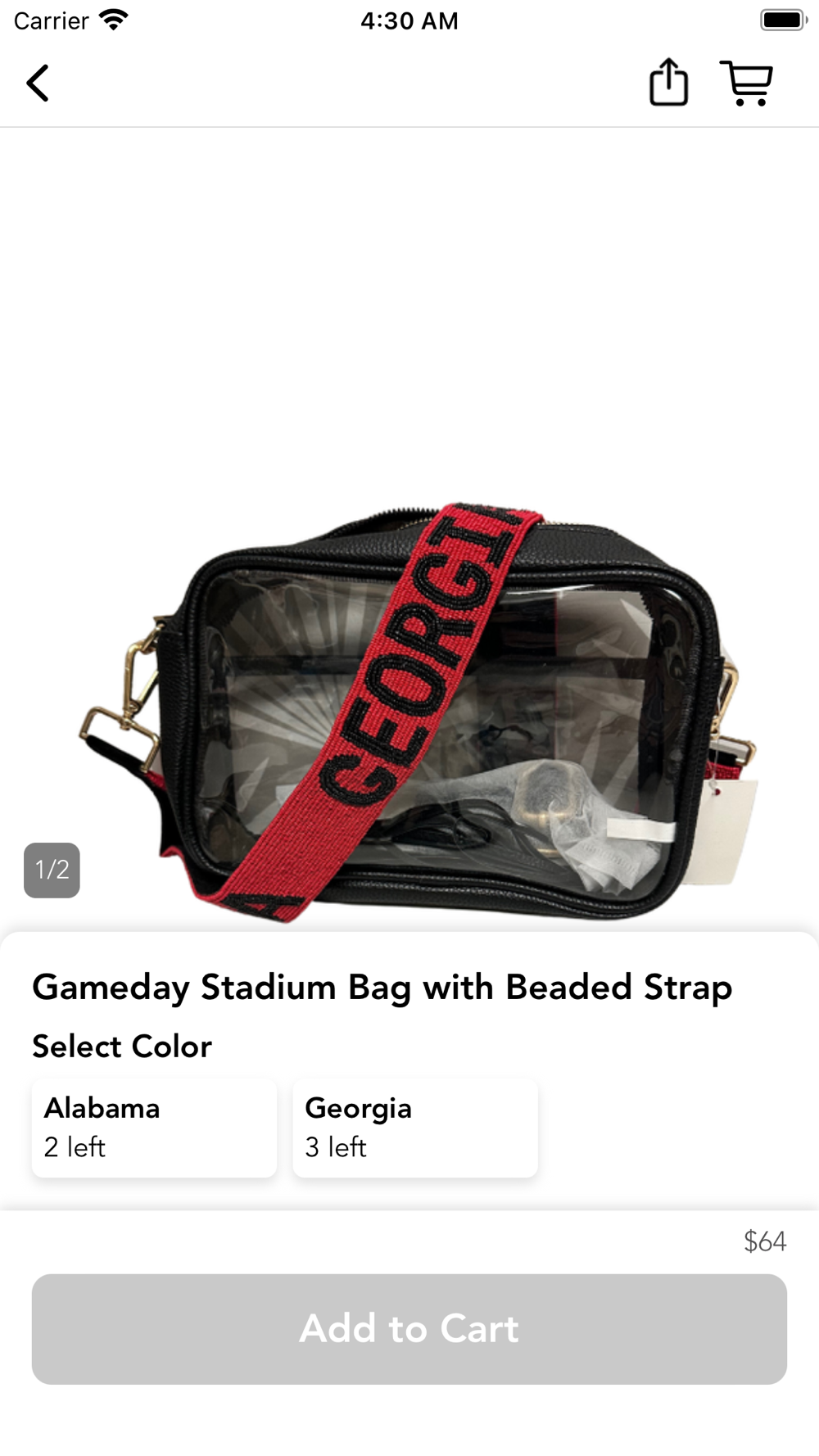
Task: Select the Alabama color option
Action: [x=154, y=1128]
